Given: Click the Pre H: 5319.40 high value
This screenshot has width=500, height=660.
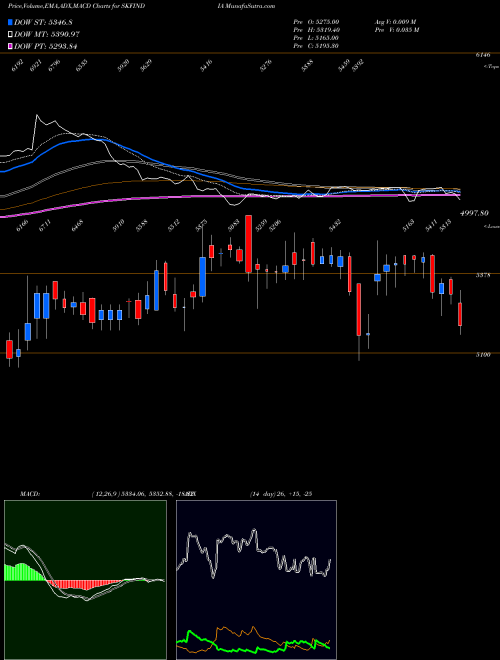Looking at the screenshot, I should point(316,30).
